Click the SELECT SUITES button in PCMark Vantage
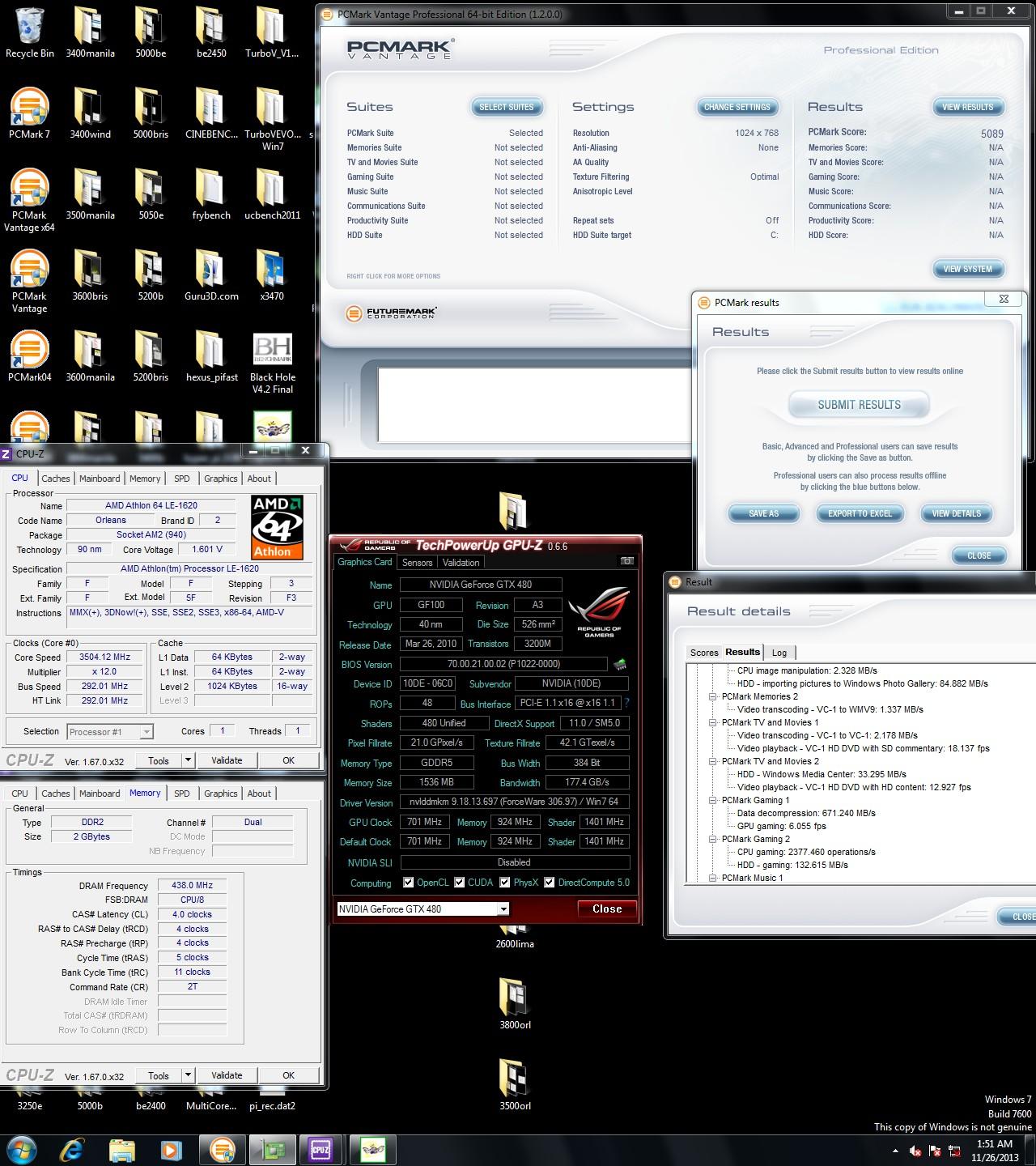This screenshot has height=1166, width=1036. pyautogui.click(x=507, y=107)
